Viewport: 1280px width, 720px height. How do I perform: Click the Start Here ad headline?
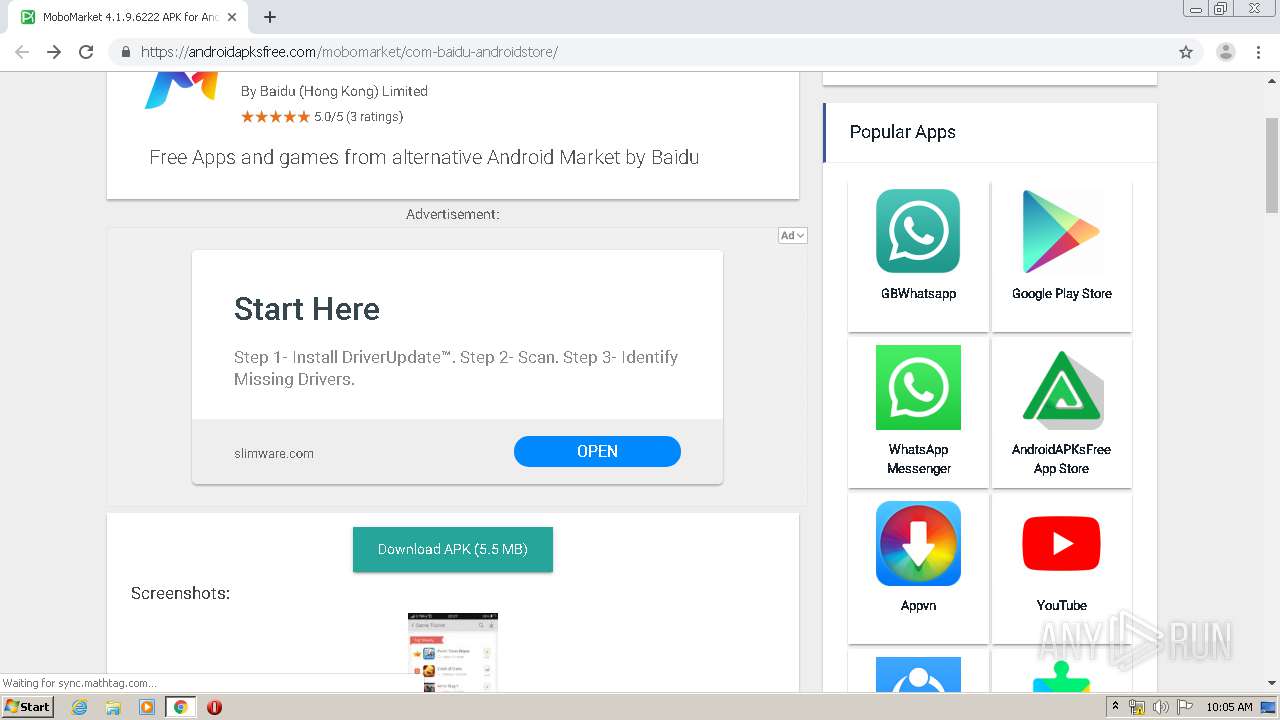(x=307, y=309)
